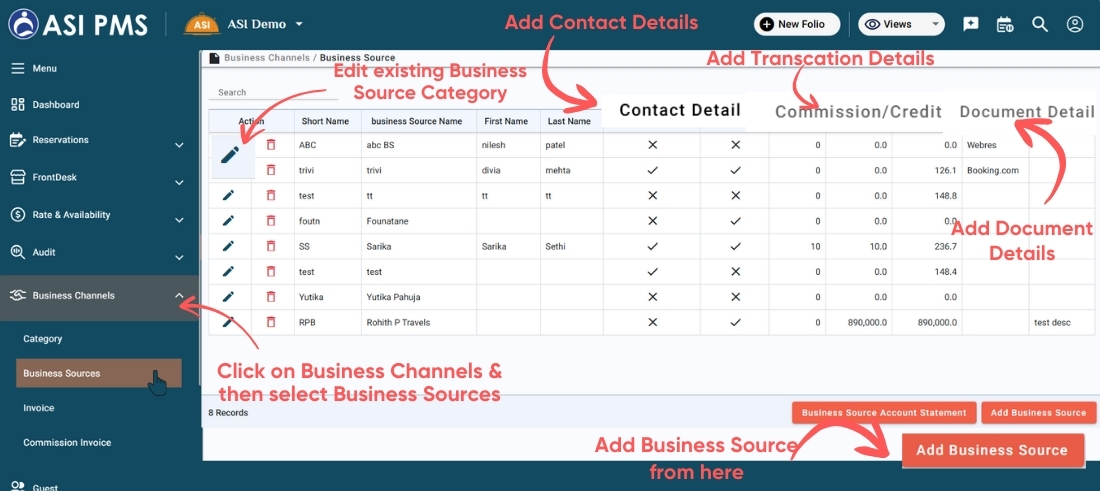This screenshot has height=491, width=1100.
Task: Delete the RPB Rohith P Travels row
Action: [271, 322]
